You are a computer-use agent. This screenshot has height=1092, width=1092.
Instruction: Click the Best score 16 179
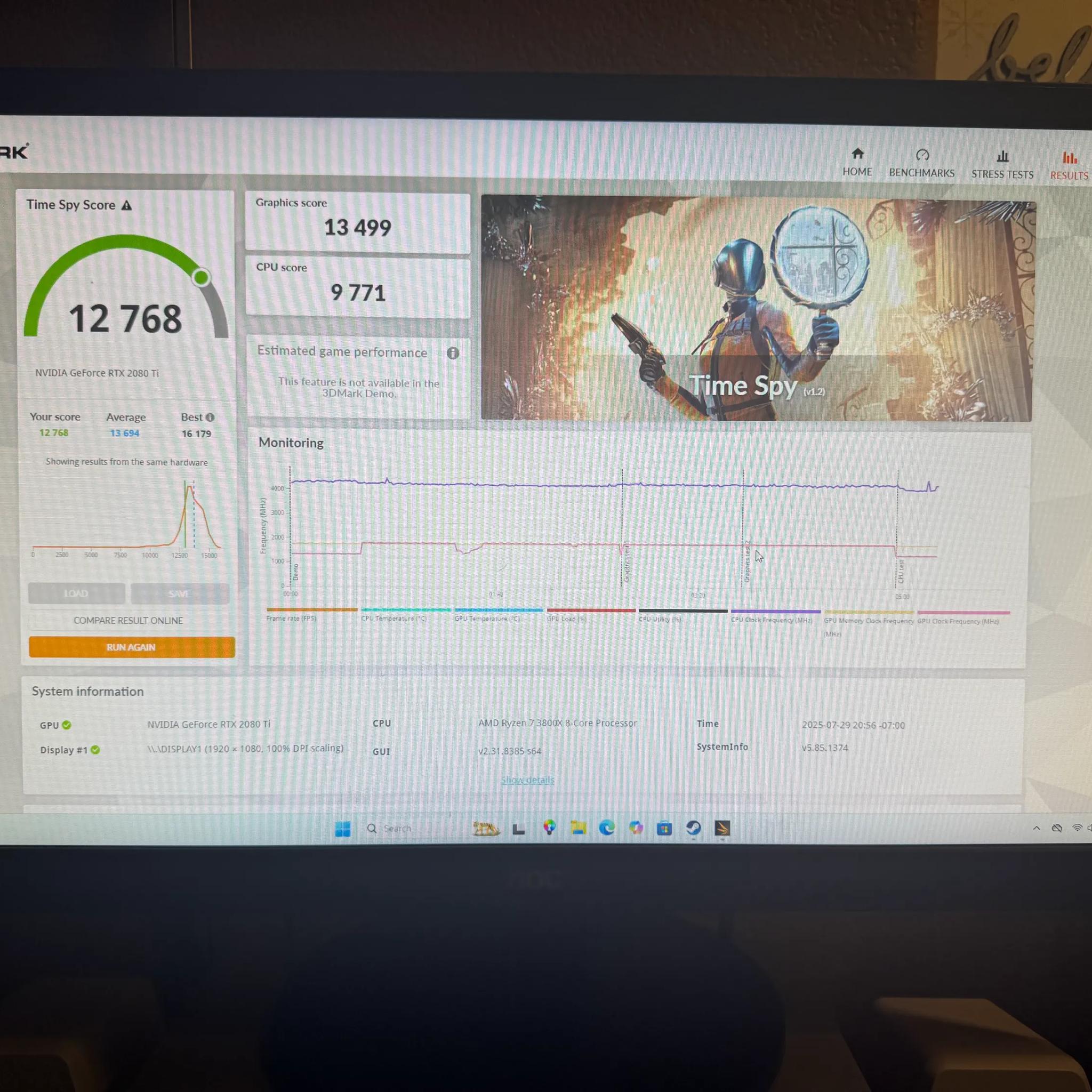coord(196,433)
